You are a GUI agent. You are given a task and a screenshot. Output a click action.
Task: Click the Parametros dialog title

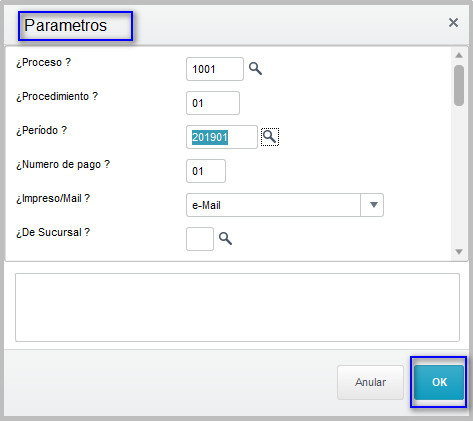66,25
